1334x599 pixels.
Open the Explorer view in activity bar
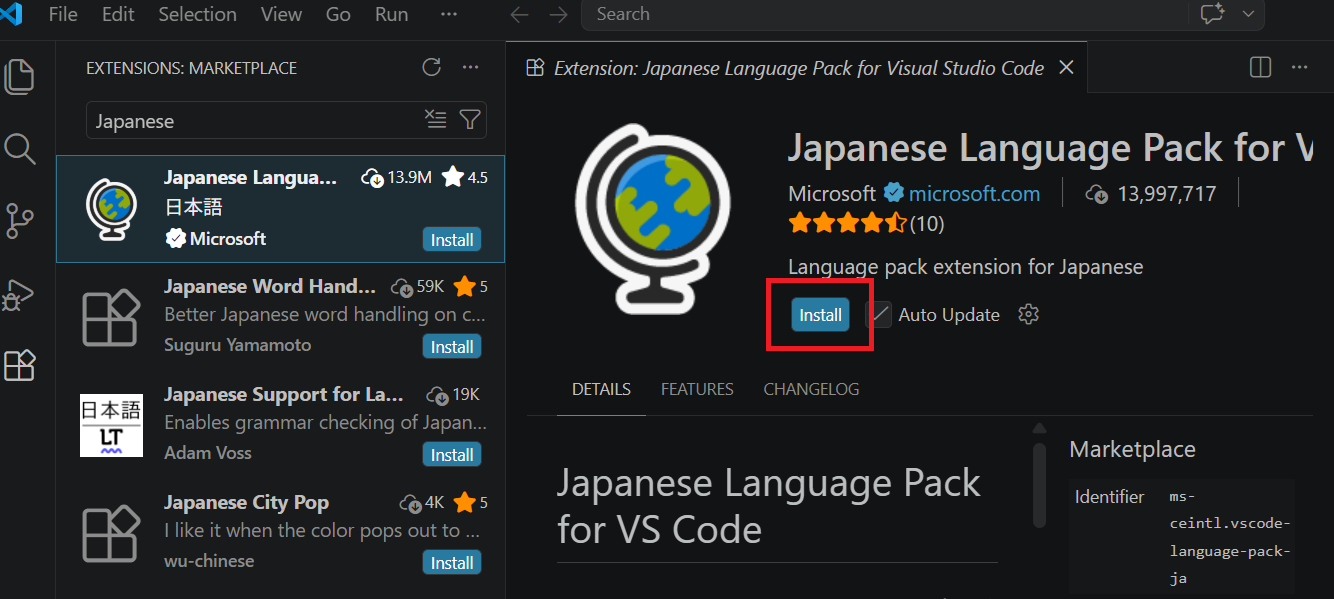pyautogui.click(x=20, y=77)
